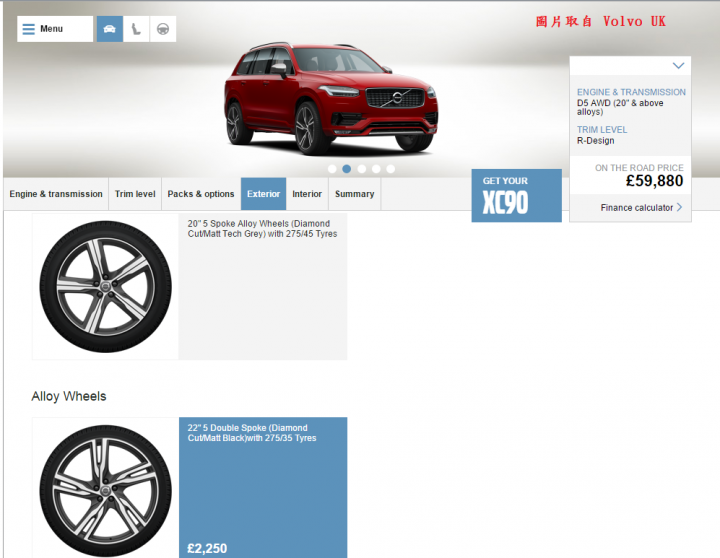The height and width of the screenshot is (558, 720).
Task: Click the red XC90 car image
Action: click(331, 98)
